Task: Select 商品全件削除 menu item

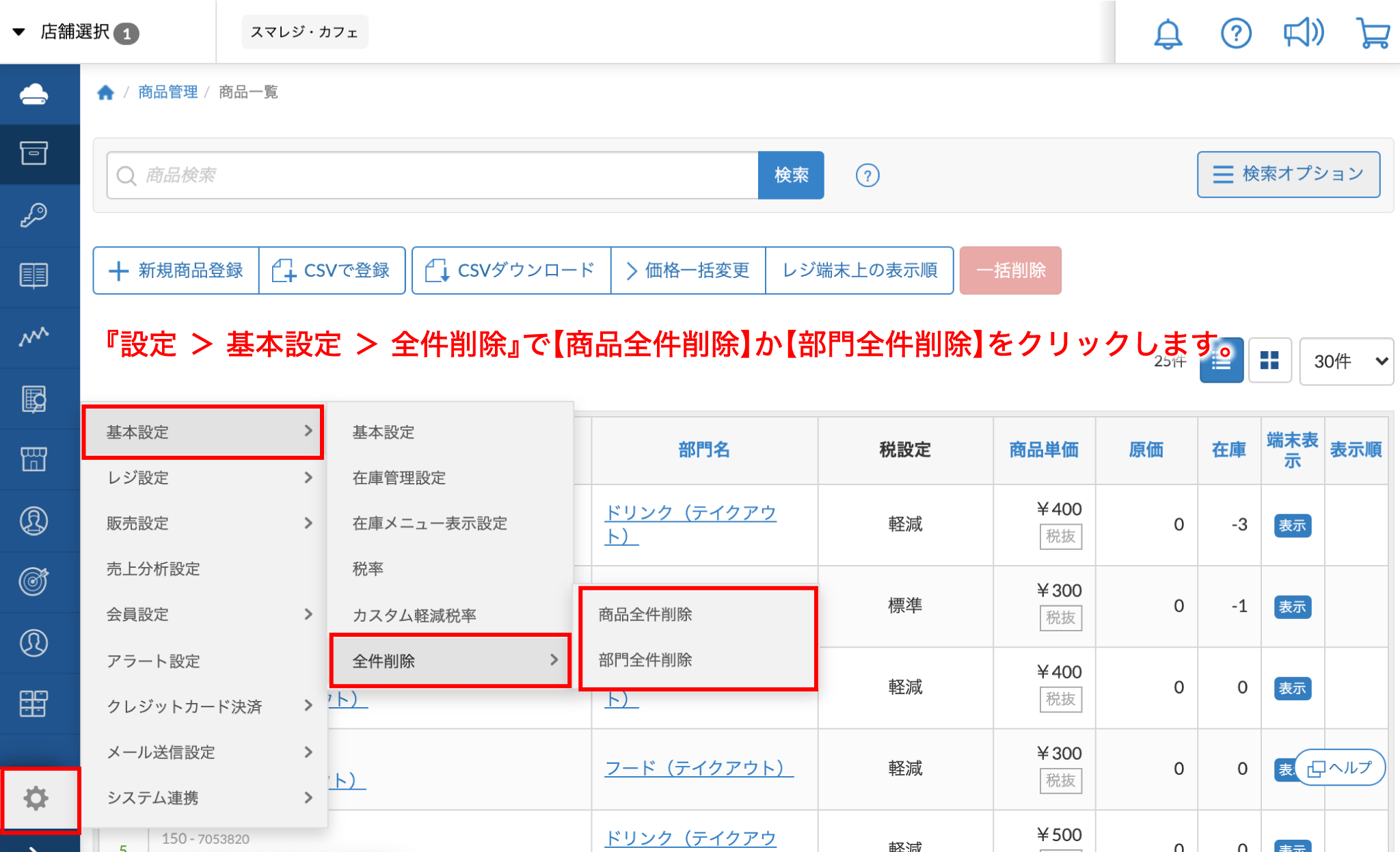Action: pyautogui.click(x=645, y=614)
